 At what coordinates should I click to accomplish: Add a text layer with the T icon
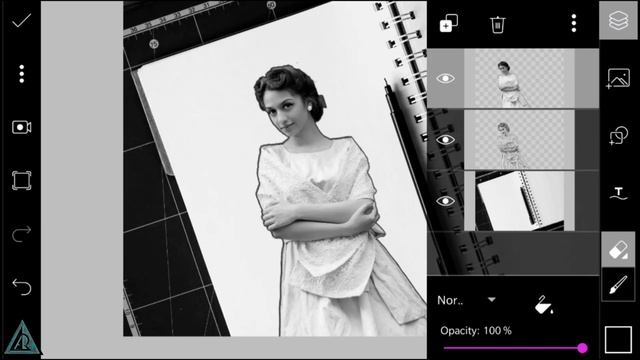[x=618, y=193]
